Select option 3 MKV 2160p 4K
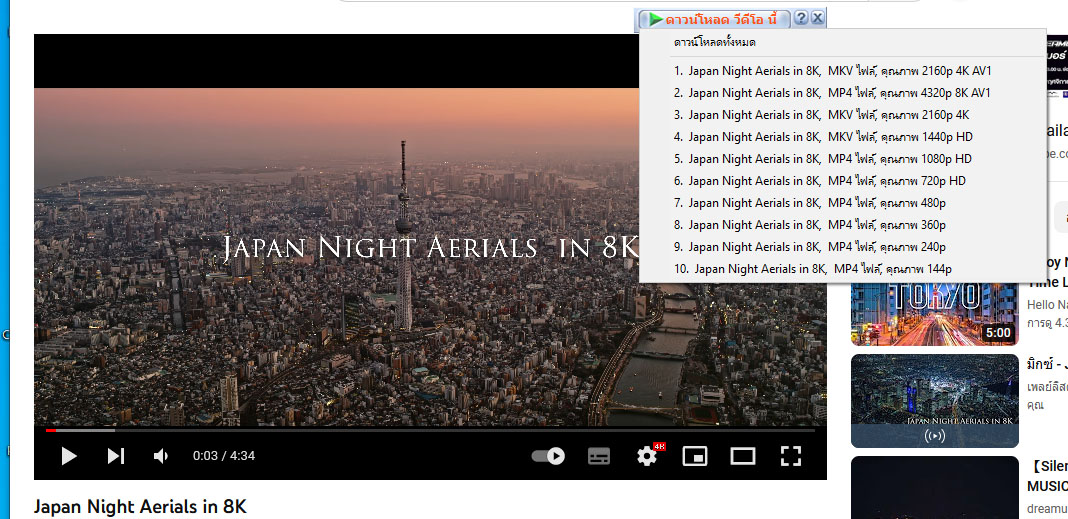1068x519 pixels. pyautogui.click(x=821, y=114)
